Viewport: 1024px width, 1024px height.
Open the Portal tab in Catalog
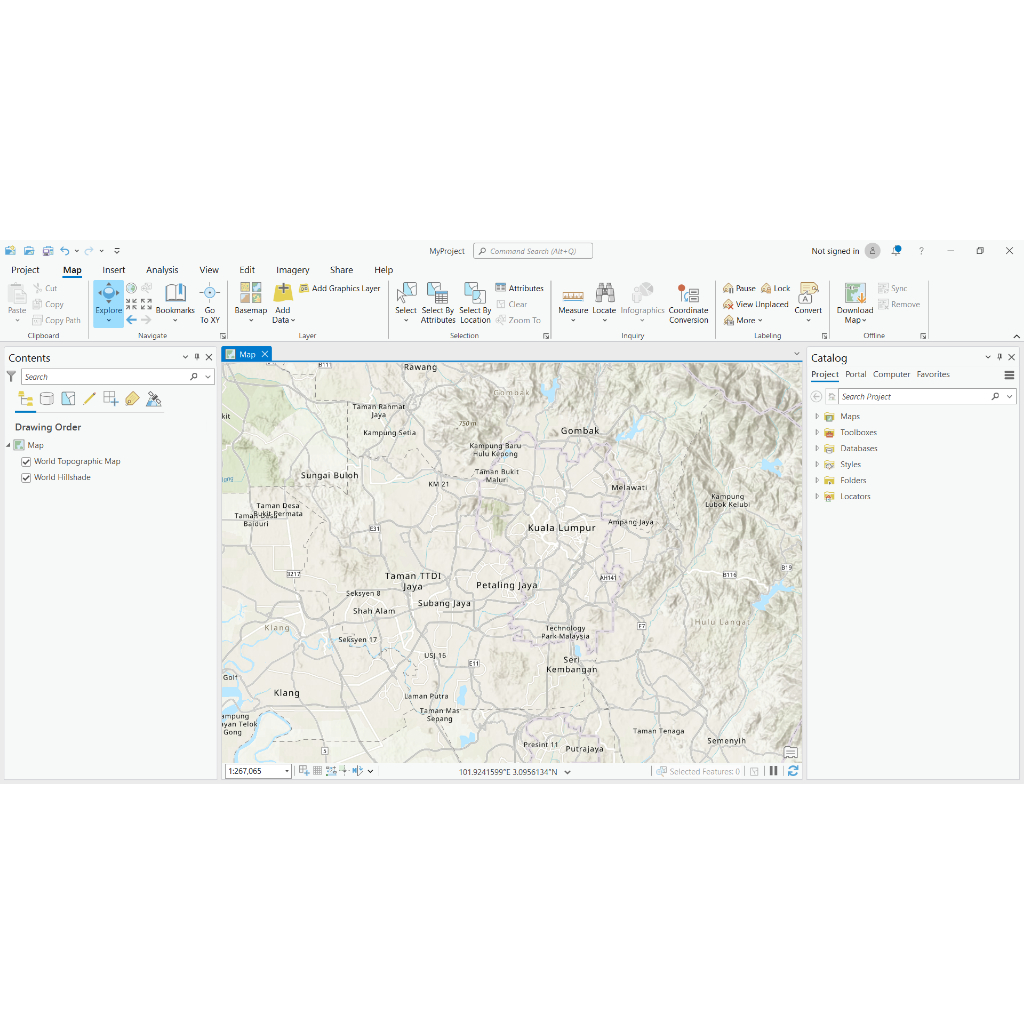point(855,375)
